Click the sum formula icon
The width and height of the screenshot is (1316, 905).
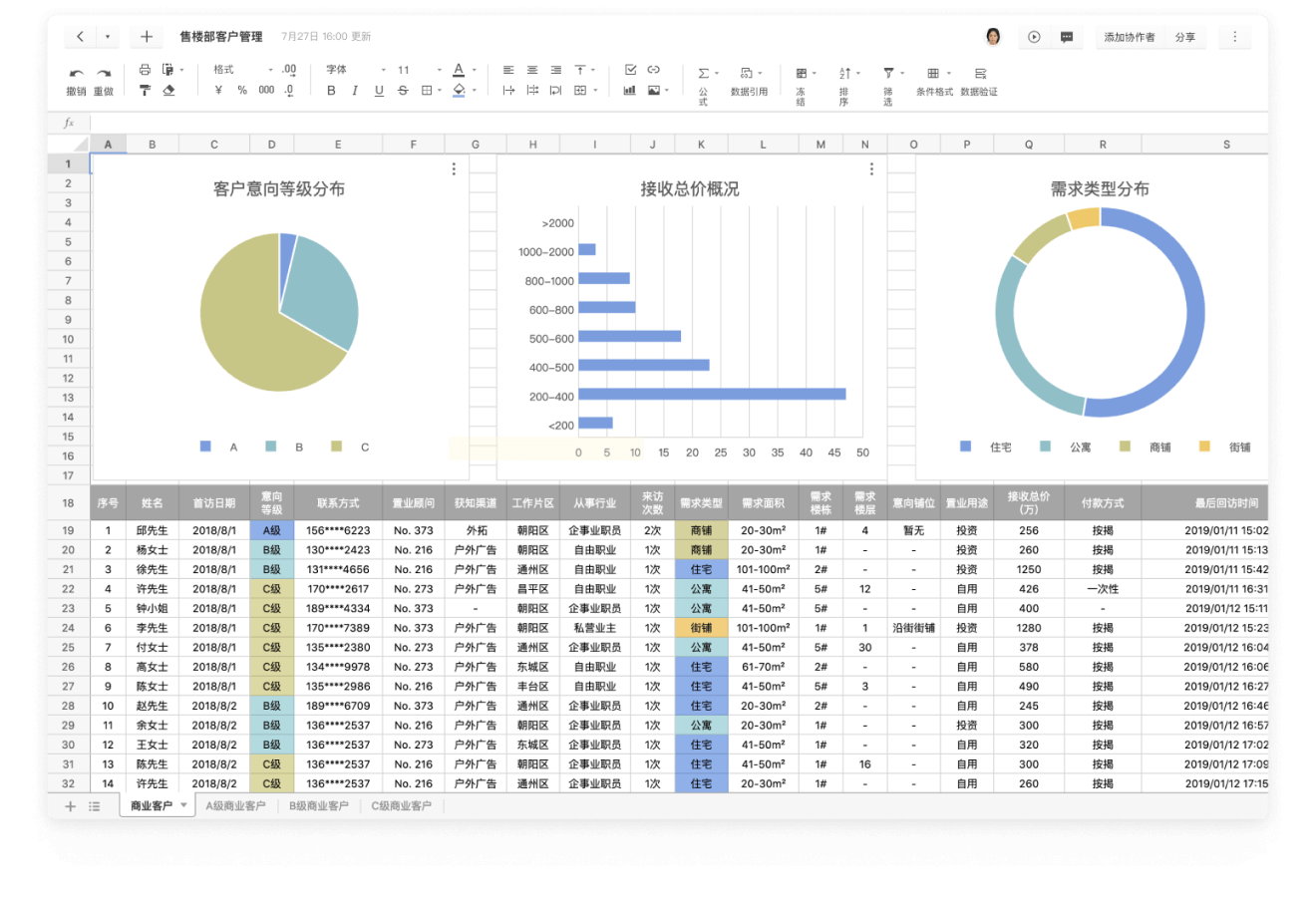[704, 73]
